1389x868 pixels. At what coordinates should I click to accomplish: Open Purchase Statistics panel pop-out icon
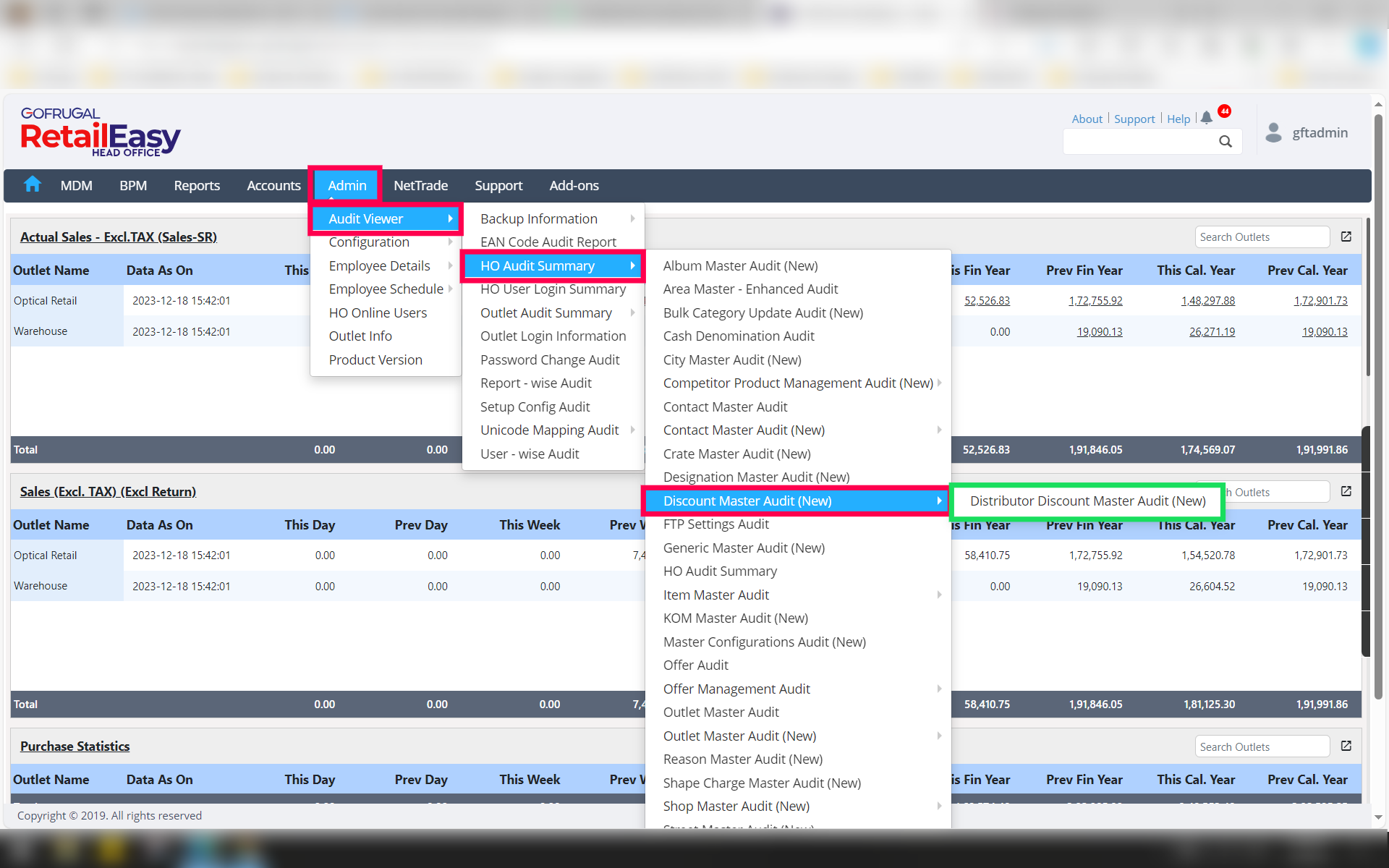[x=1346, y=746]
